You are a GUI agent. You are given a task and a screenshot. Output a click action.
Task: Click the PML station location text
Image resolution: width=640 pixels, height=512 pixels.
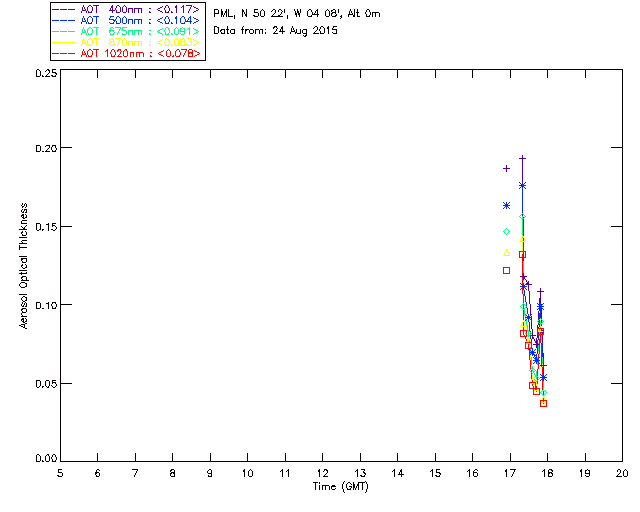[x=297, y=14]
